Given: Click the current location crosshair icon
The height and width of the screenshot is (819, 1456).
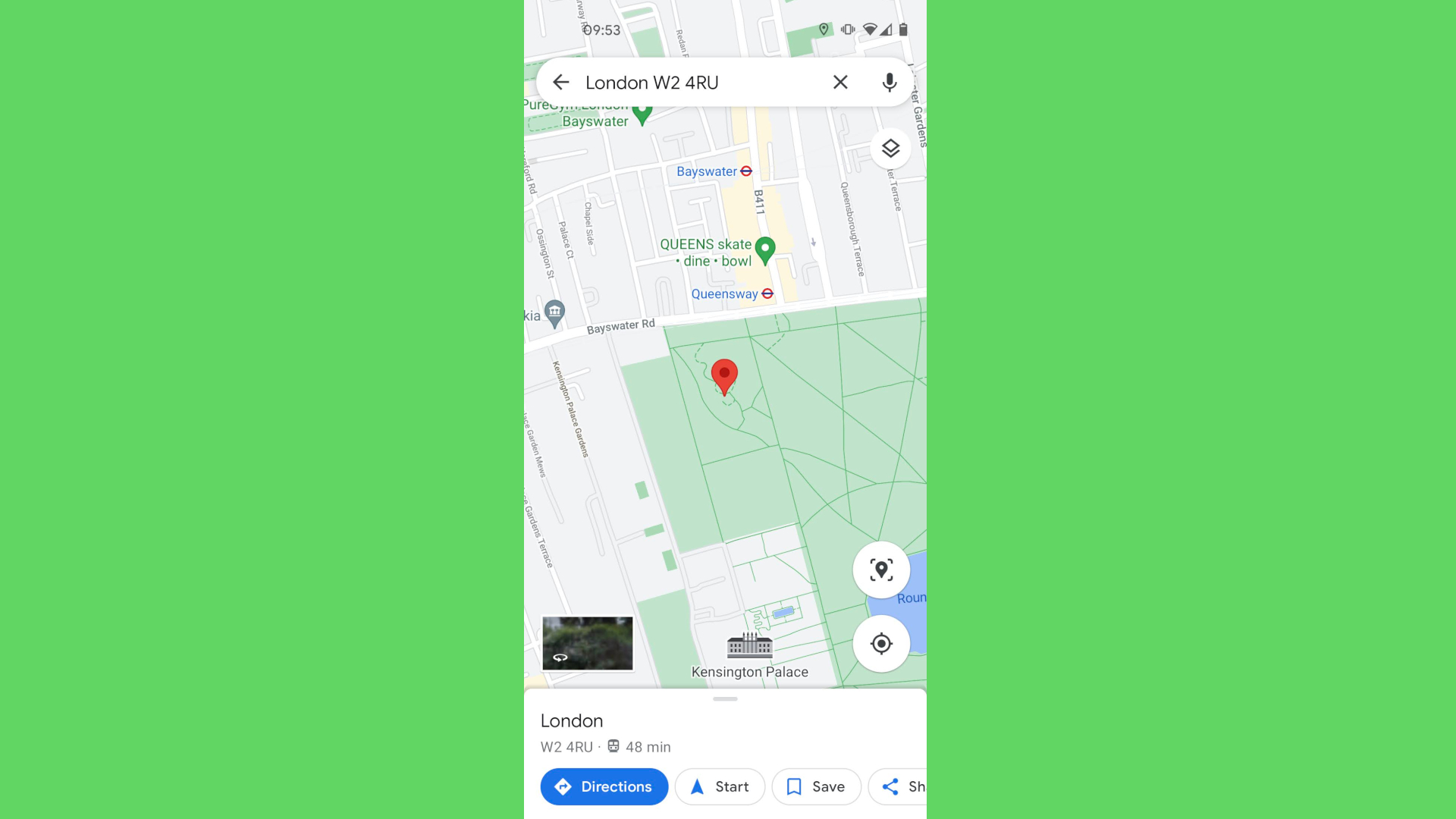Looking at the screenshot, I should (x=880, y=643).
